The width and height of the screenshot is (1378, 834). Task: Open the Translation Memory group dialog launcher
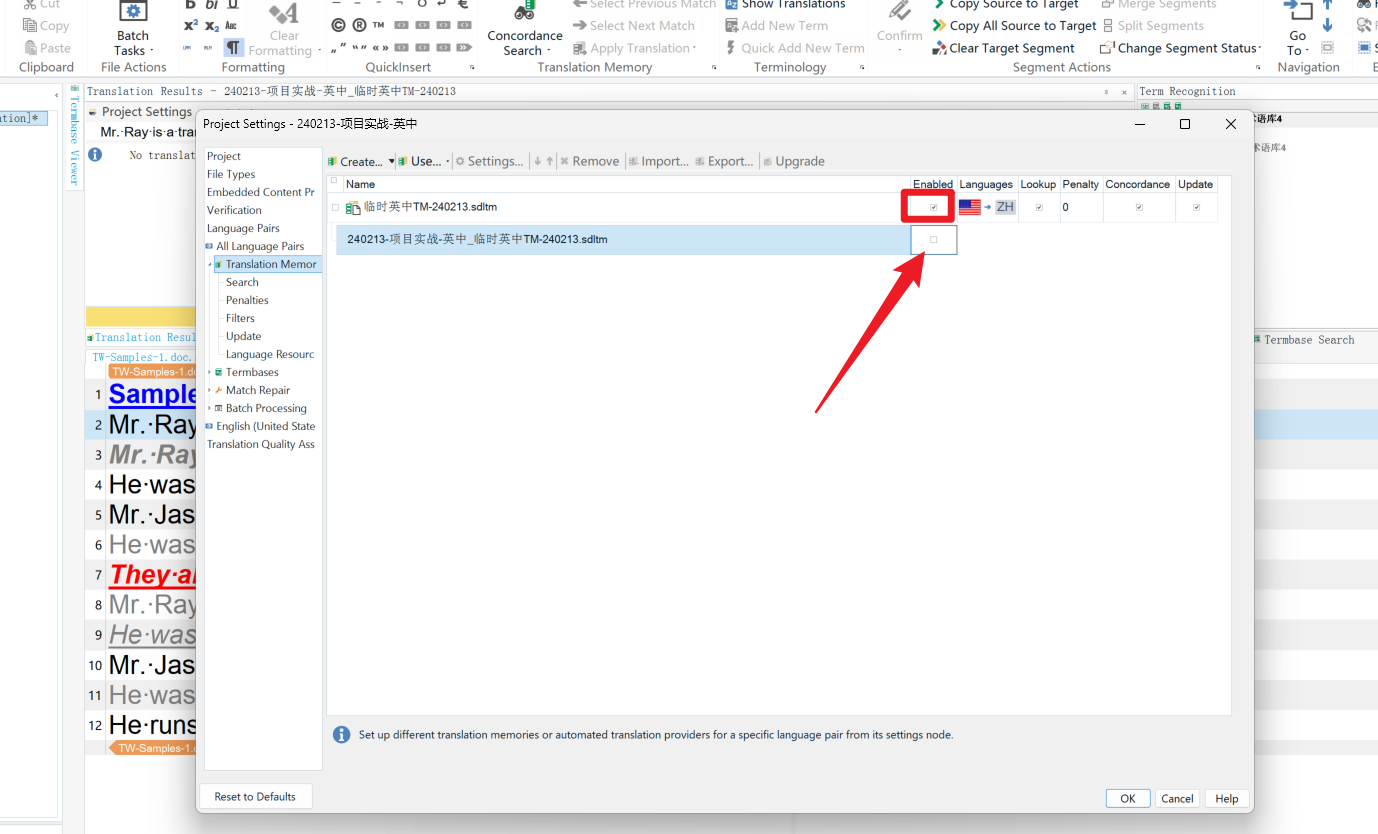pos(714,68)
